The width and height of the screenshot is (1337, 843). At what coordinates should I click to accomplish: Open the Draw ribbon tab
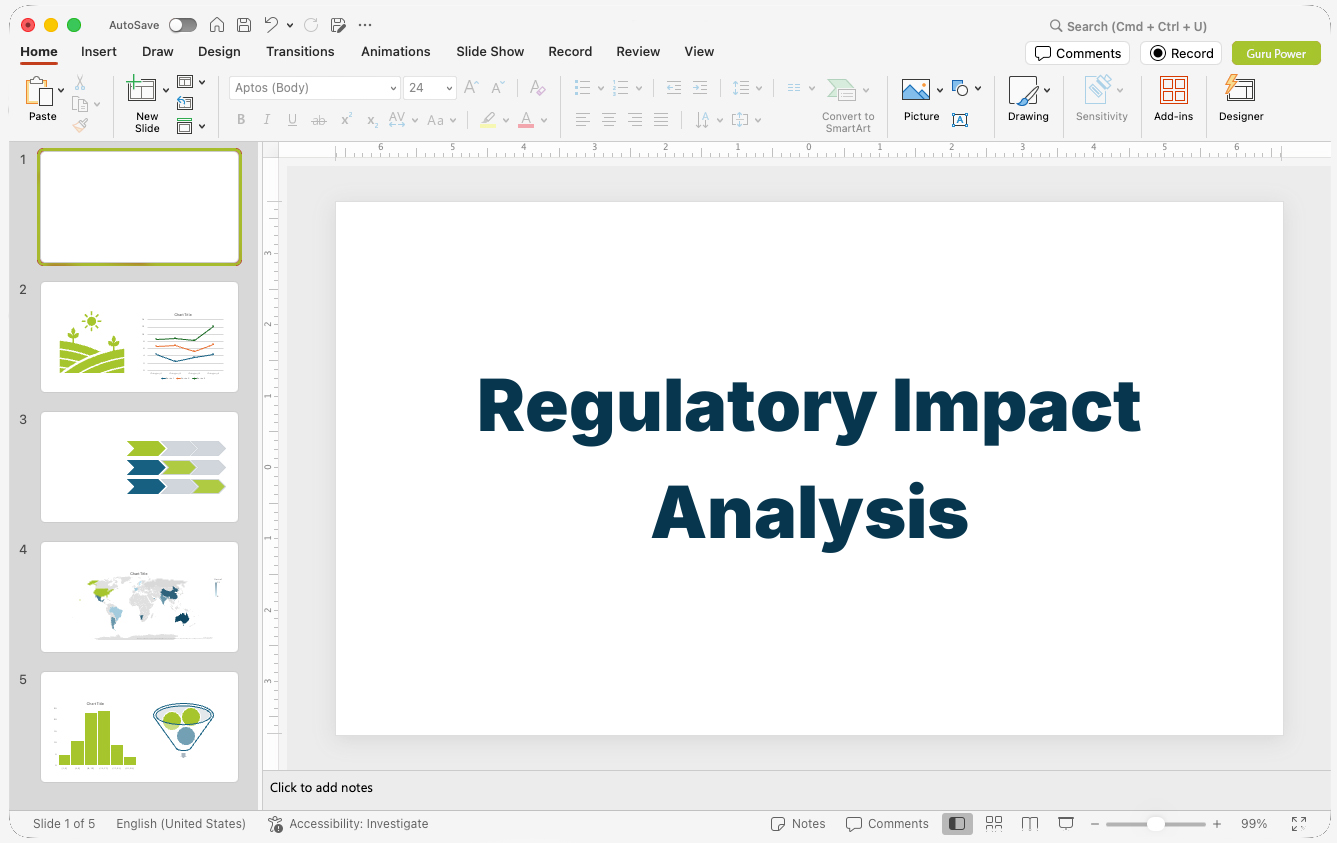[x=158, y=51]
